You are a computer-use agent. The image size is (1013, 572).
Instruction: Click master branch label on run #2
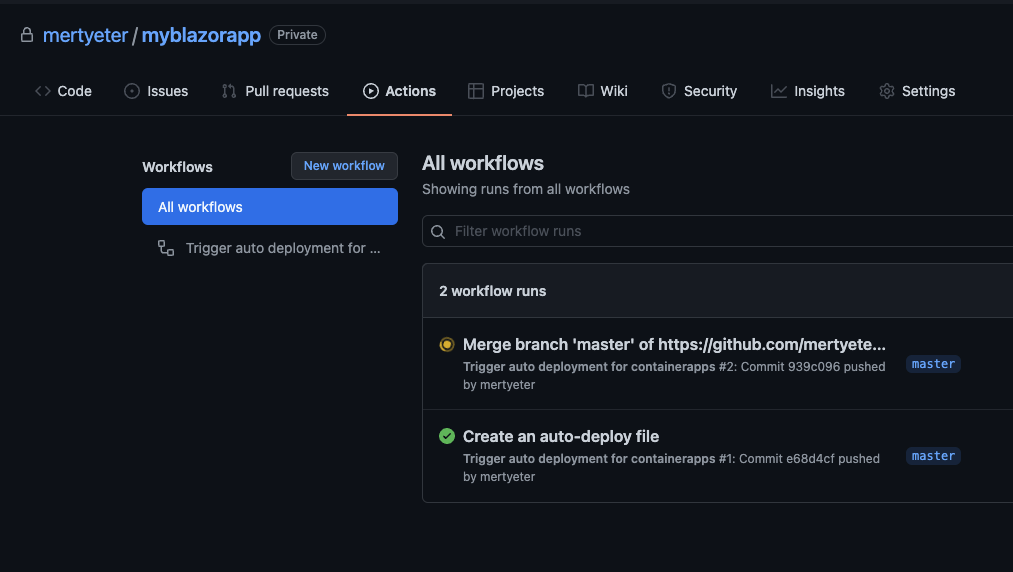(934, 364)
